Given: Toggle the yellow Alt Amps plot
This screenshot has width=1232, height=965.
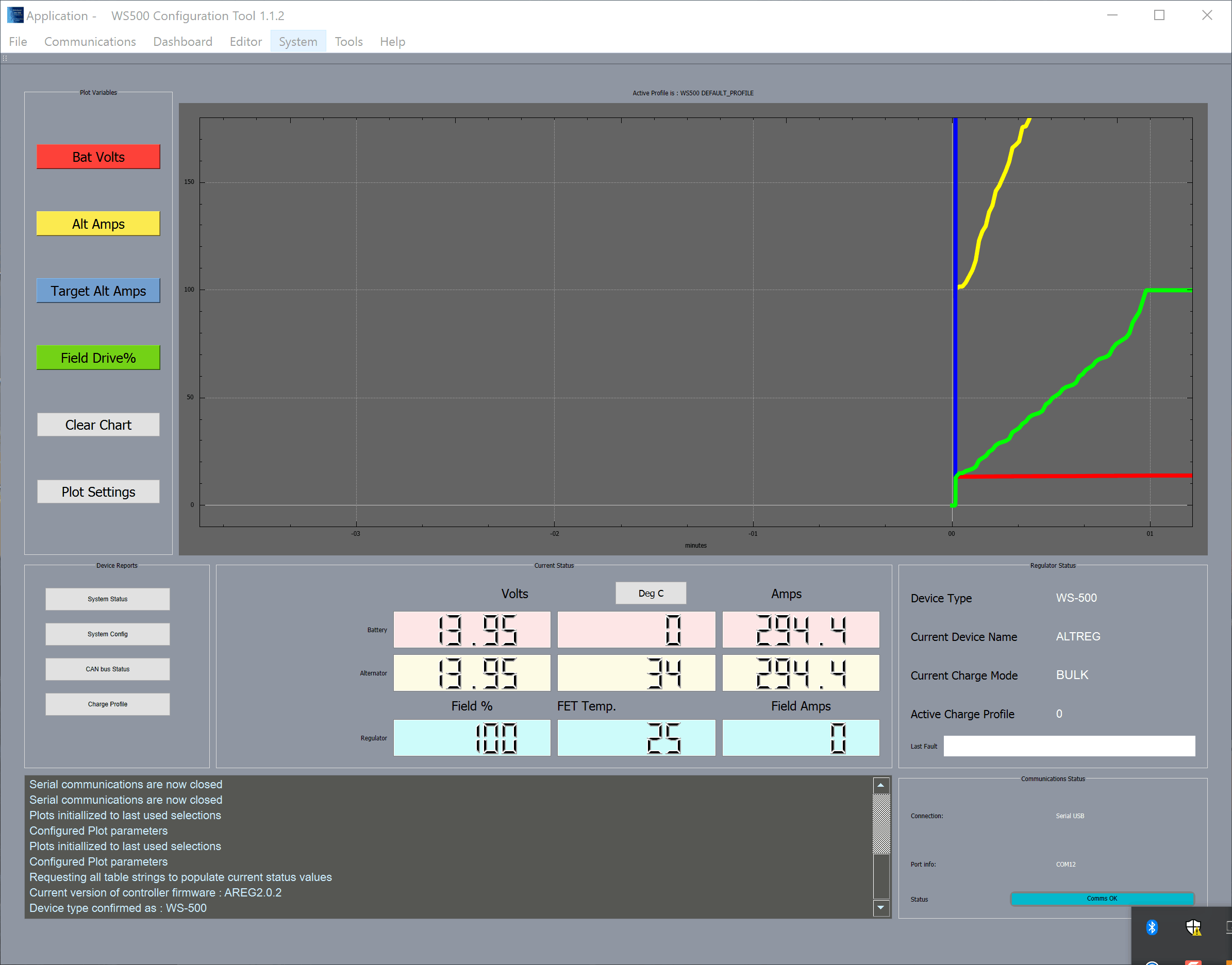Looking at the screenshot, I should coord(98,224).
